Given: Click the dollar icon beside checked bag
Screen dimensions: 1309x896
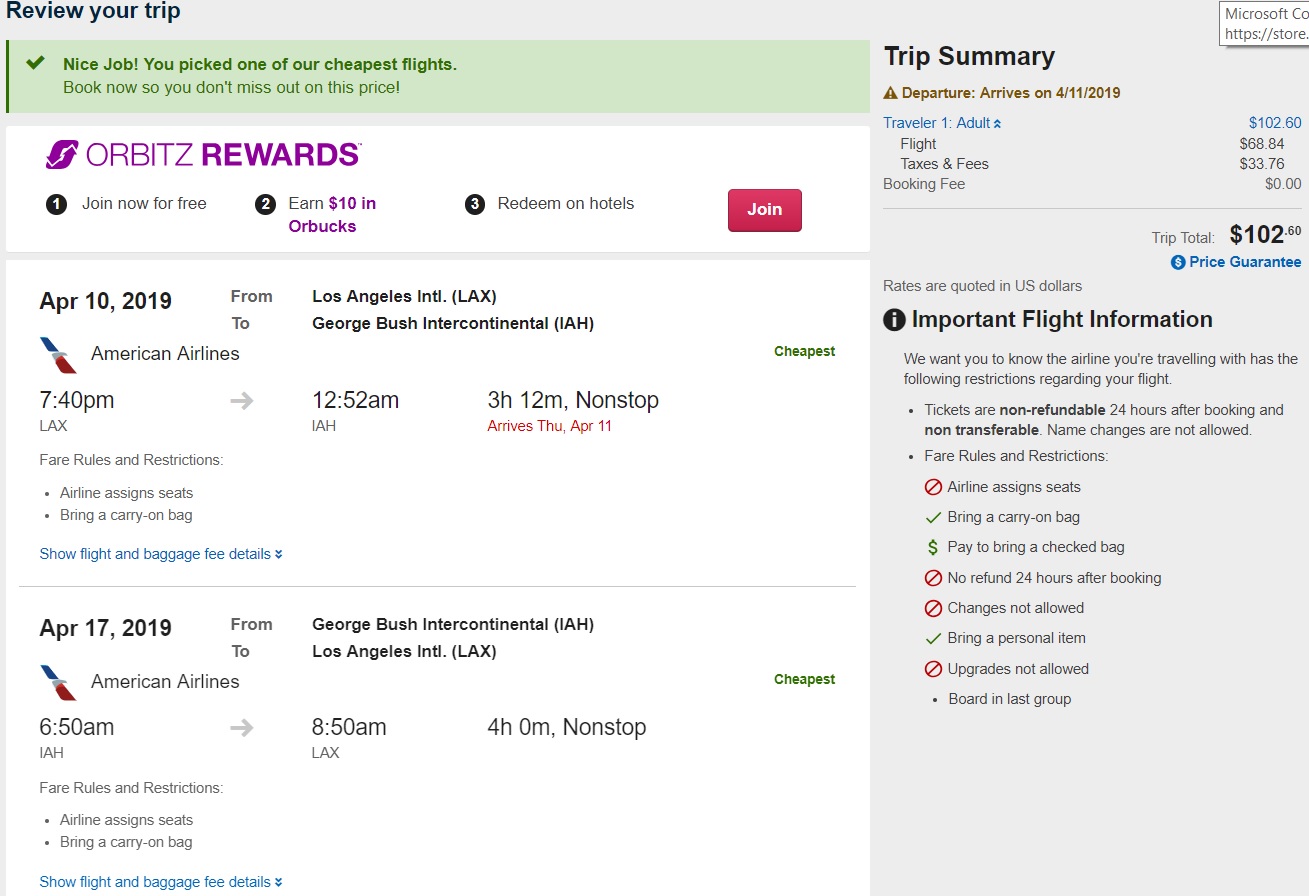Looking at the screenshot, I should coord(933,548).
